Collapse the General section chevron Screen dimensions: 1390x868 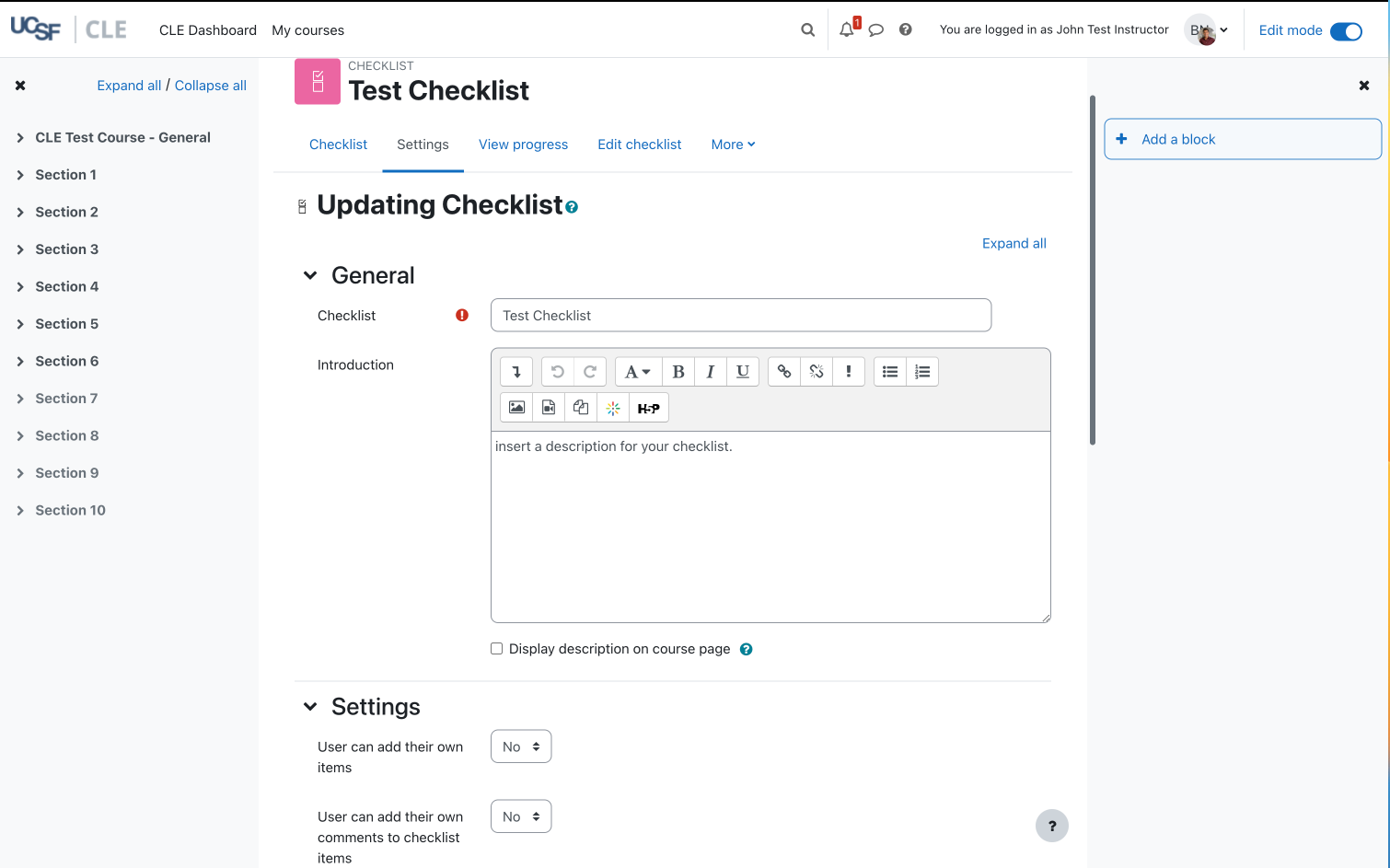pyautogui.click(x=310, y=275)
